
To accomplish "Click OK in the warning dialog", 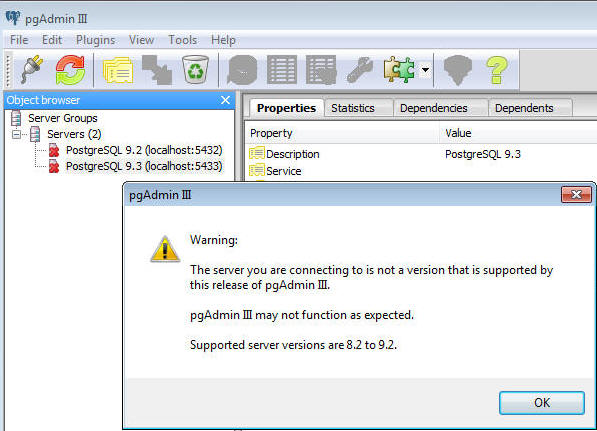I will 542,403.
